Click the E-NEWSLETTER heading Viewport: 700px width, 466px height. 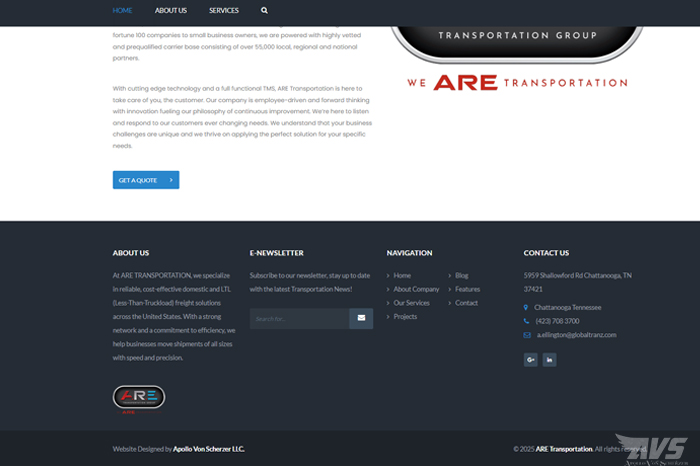click(x=276, y=253)
